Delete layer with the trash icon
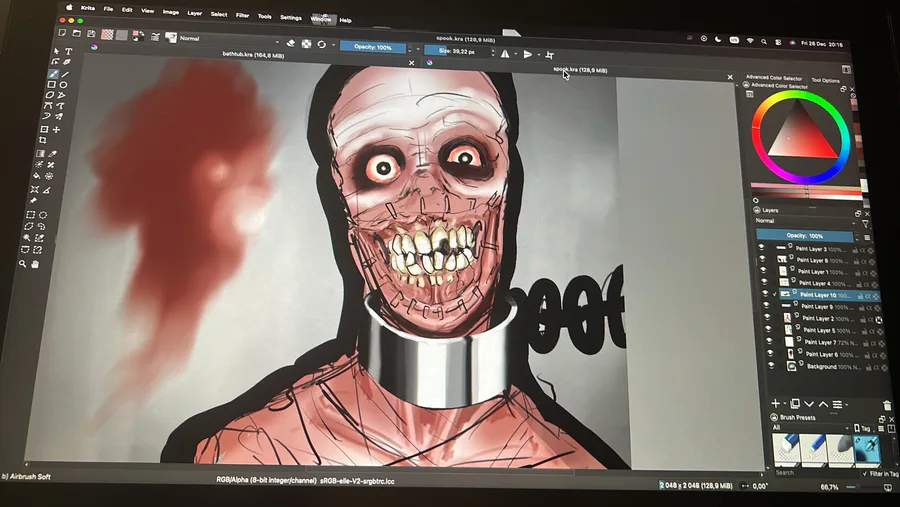900x507 pixels. (x=887, y=405)
